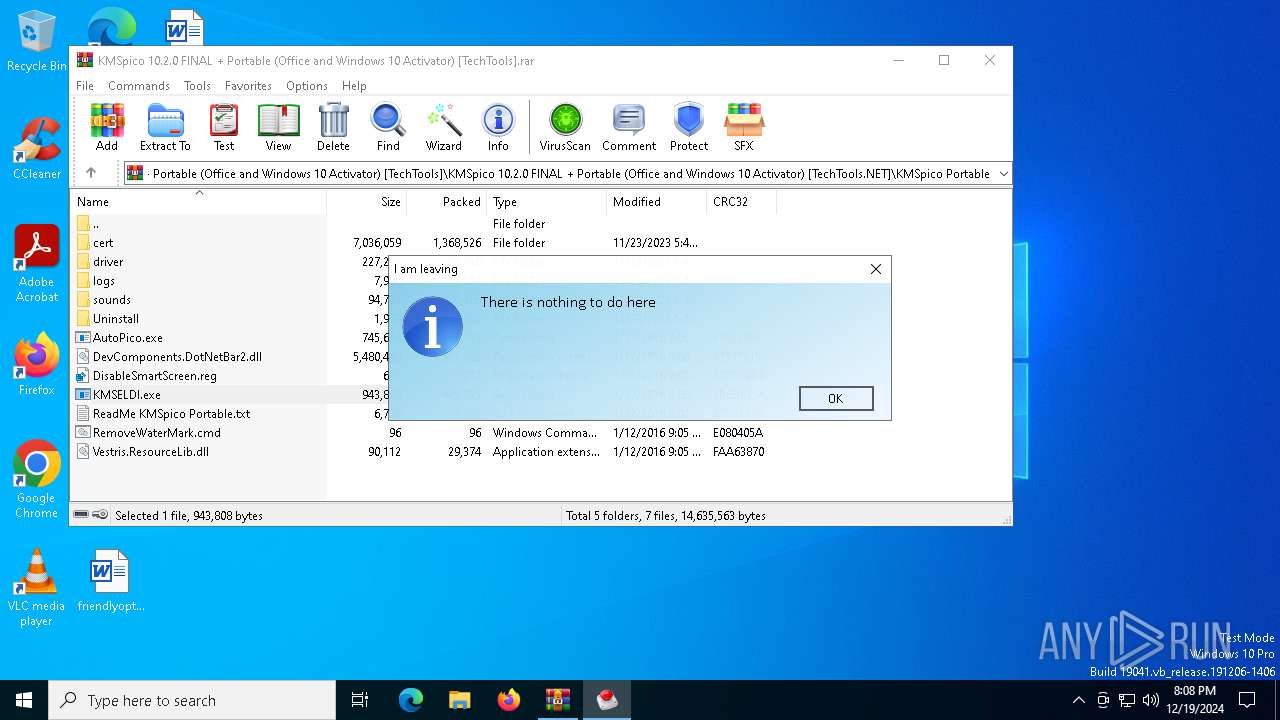Show hidden system tray icons chevron
Viewport: 1280px width, 720px height.
click(1078, 700)
